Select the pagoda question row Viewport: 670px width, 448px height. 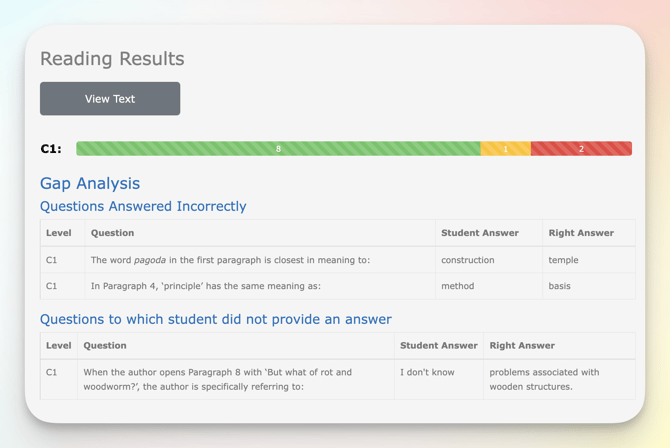tap(230, 260)
